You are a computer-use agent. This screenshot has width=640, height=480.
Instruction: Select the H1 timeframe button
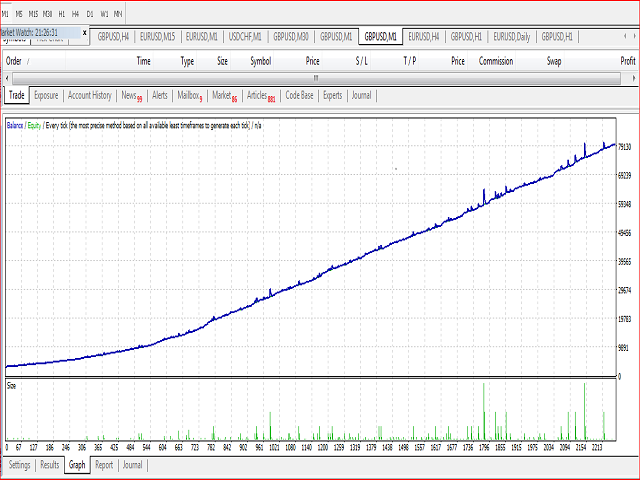pyautogui.click(x=62, y=14)
